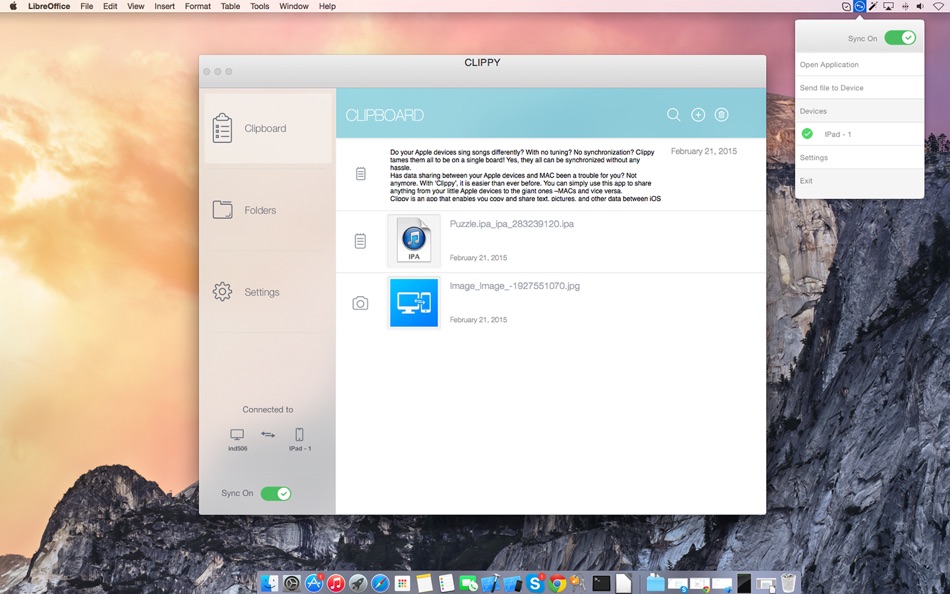
Task: Click the copied text paragraph entry
Action: point(525,175)
